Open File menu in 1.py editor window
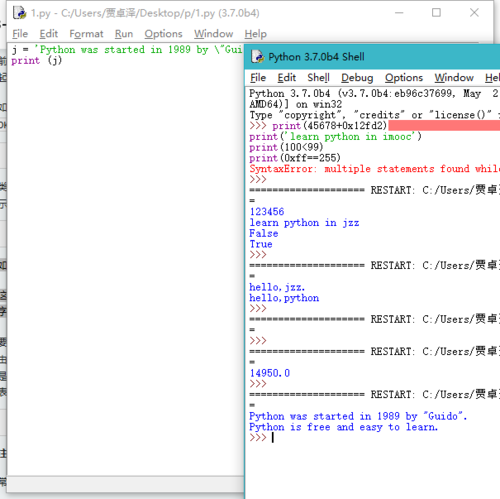This screenshot has height=499, width=500. [20, 34]
